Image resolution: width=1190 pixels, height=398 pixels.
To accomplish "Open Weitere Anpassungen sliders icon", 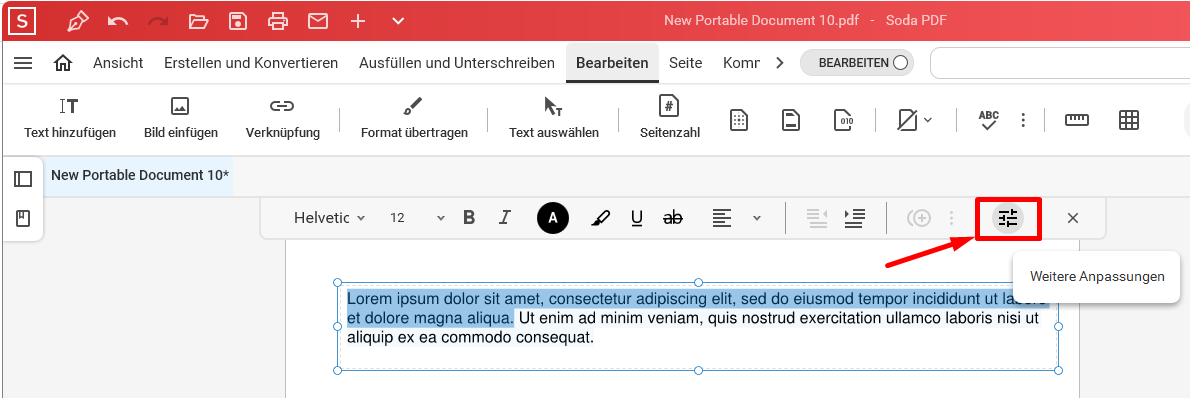I will click(x=1008, y=219).
